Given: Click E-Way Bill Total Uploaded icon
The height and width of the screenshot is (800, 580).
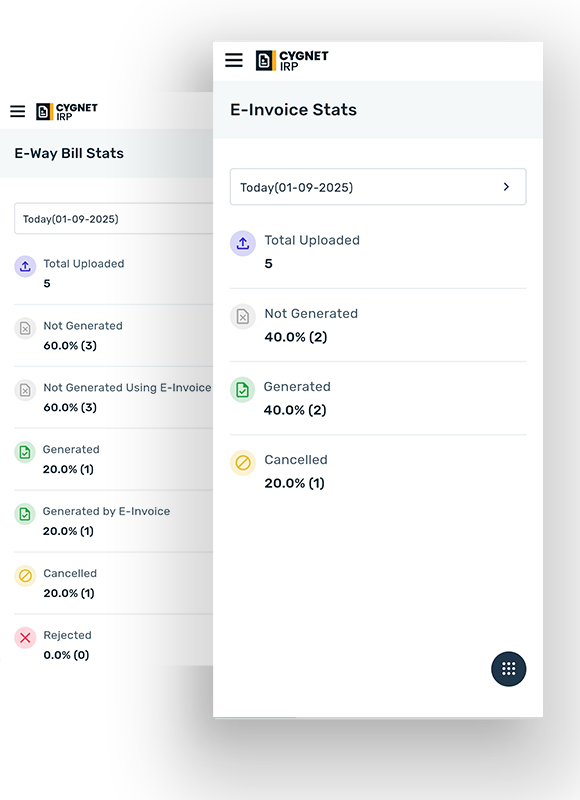Looking at the screenshot, I should click(25, 266).
